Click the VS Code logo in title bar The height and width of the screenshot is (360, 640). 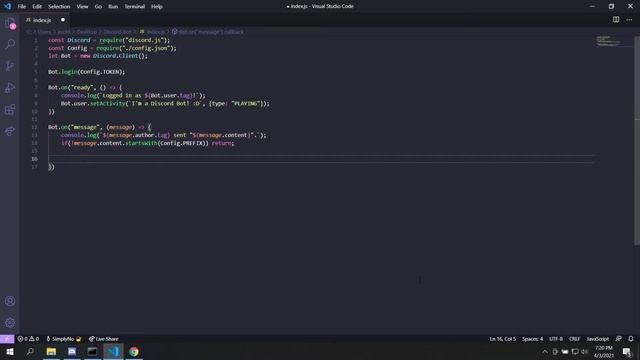(7, 6)
